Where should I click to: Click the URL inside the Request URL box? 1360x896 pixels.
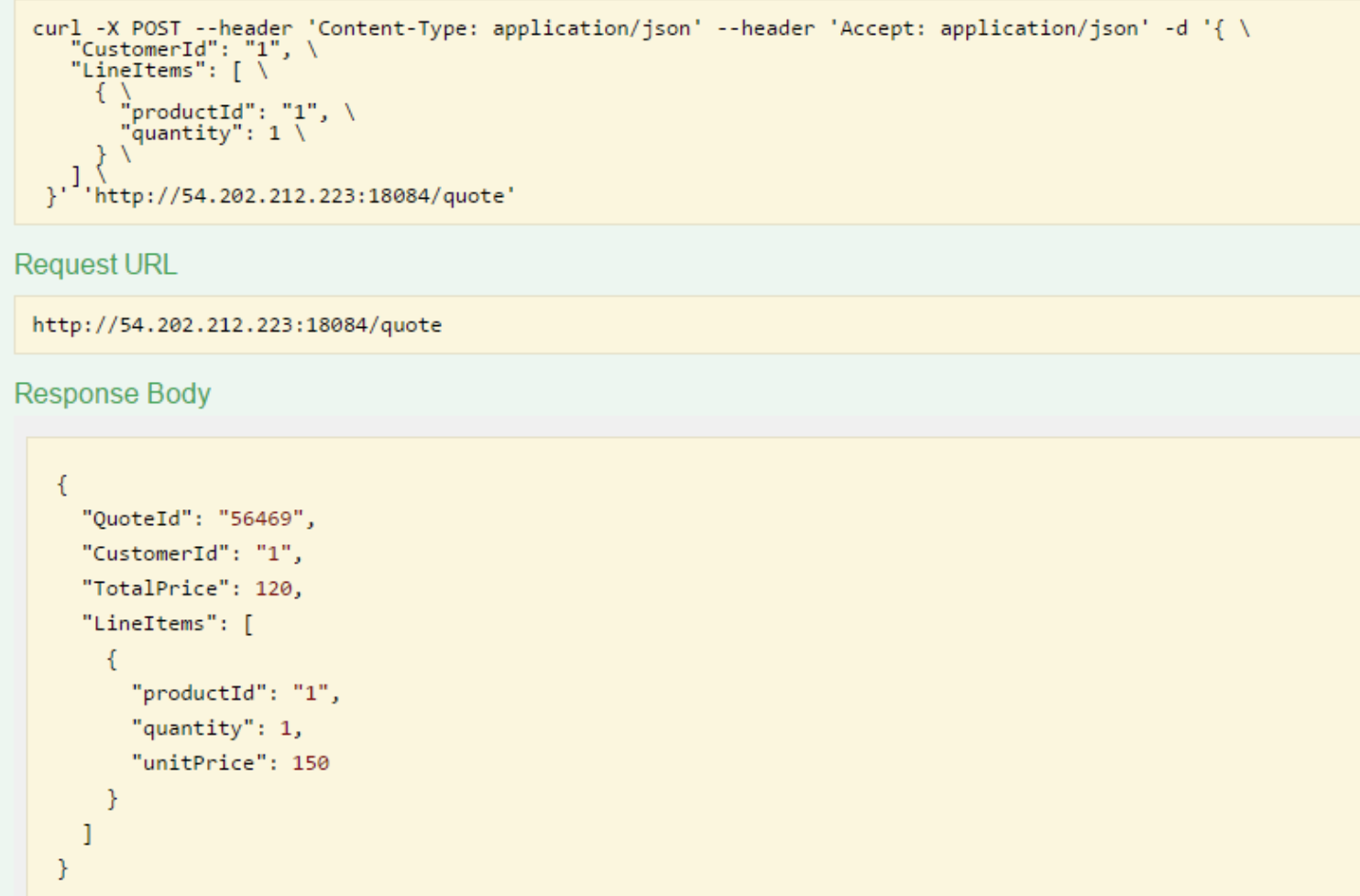coord(236,325)
